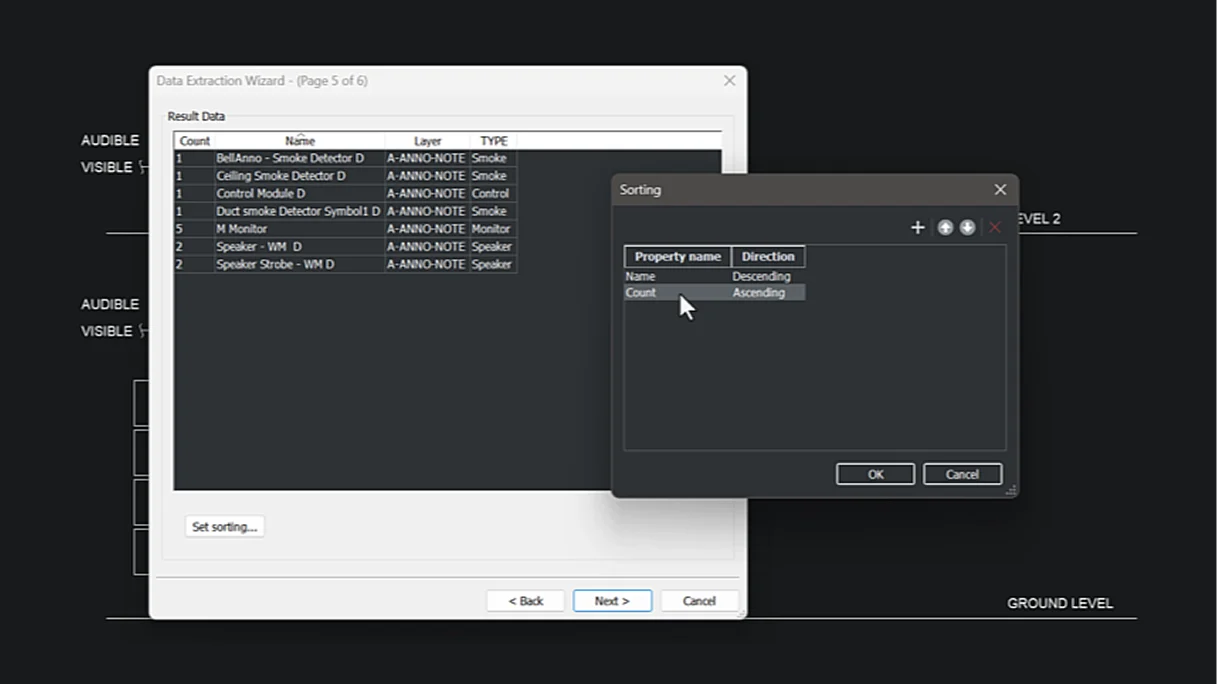Screen dimensions: 1217x684
Task: Click the Layer column header
Action: coord(427,141)
